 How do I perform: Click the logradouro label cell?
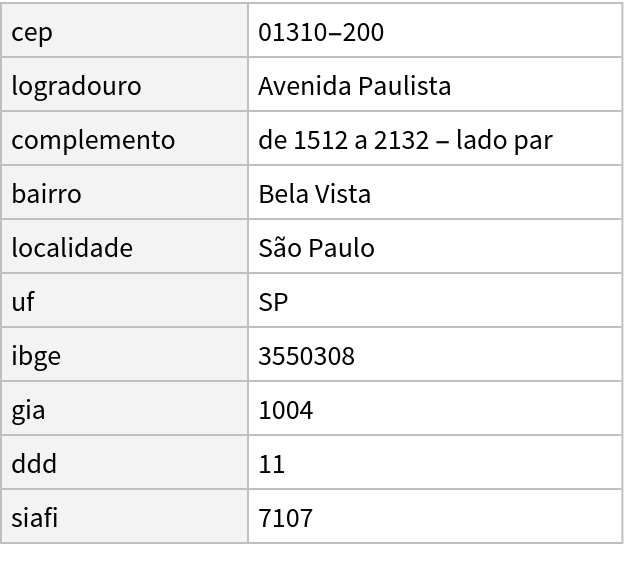tap(76, 86)
